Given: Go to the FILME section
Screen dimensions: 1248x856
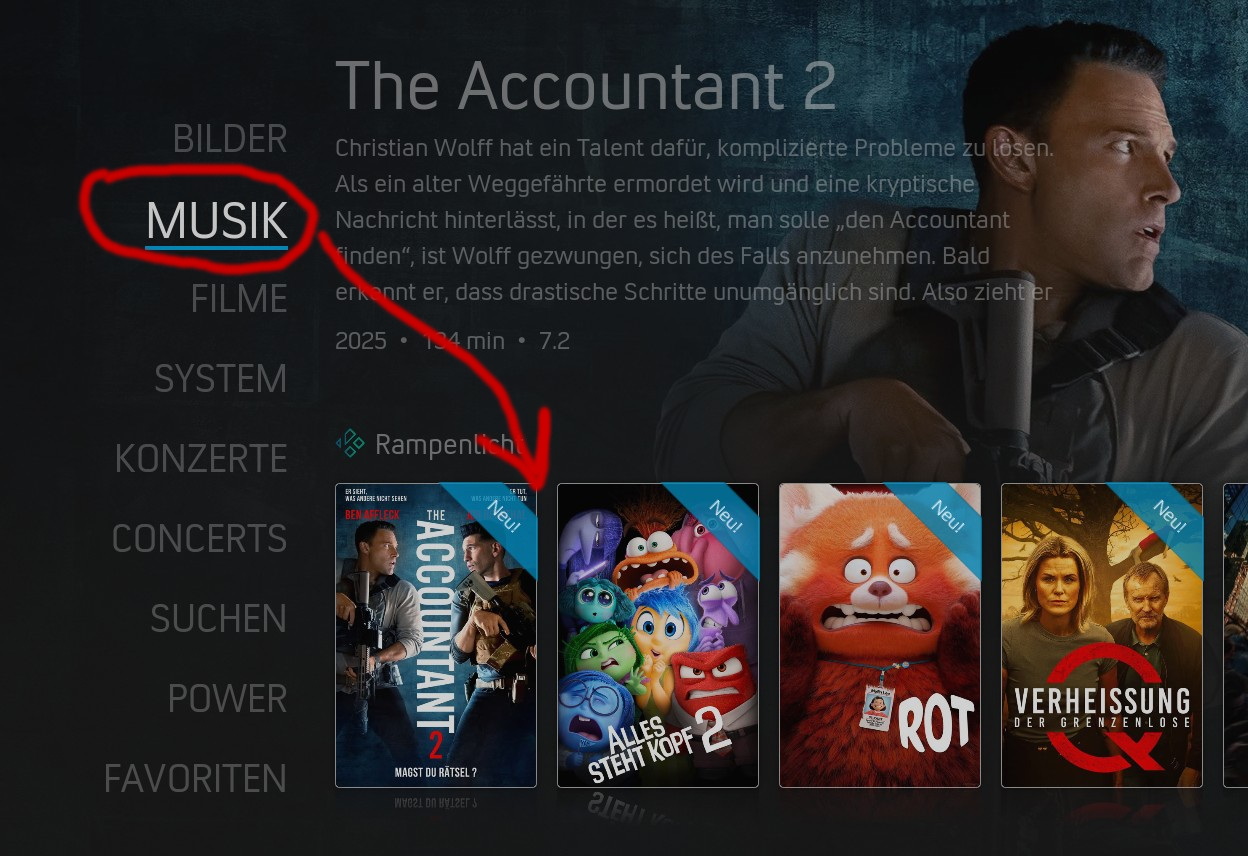Looking at the screenshot, I should point(239,299).
